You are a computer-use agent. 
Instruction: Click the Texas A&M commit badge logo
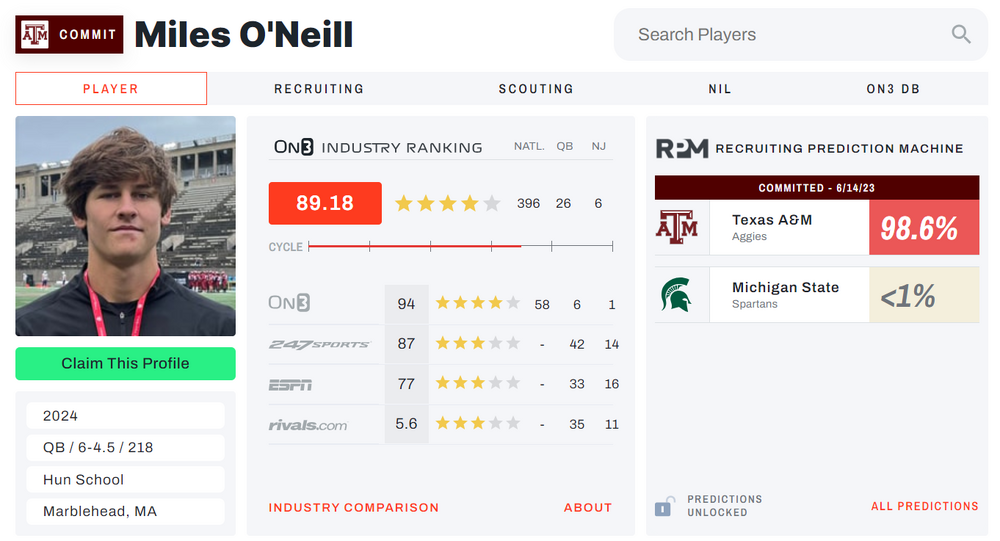tap(36, 35)
